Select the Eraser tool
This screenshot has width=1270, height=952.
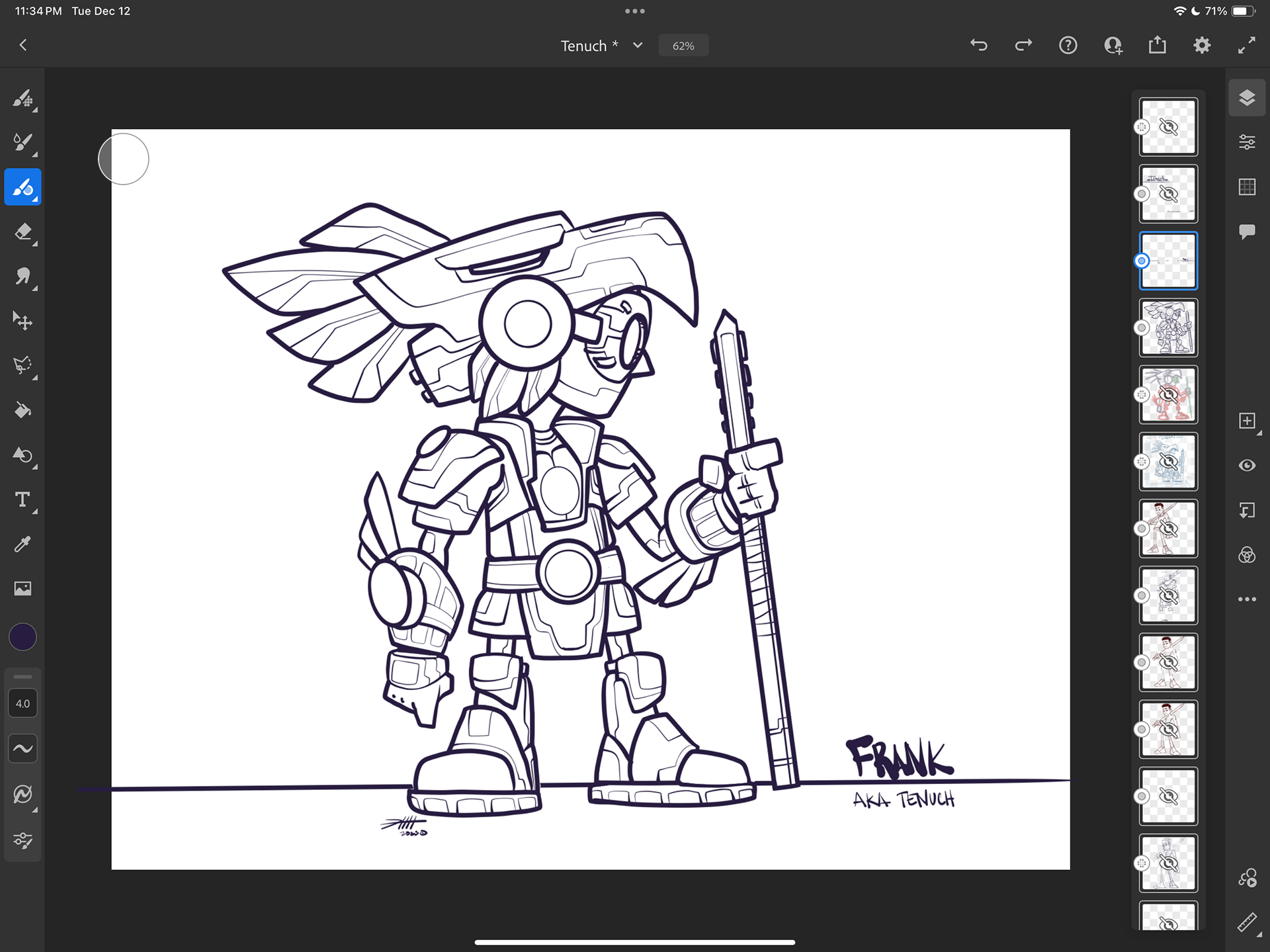pos(23,232)
